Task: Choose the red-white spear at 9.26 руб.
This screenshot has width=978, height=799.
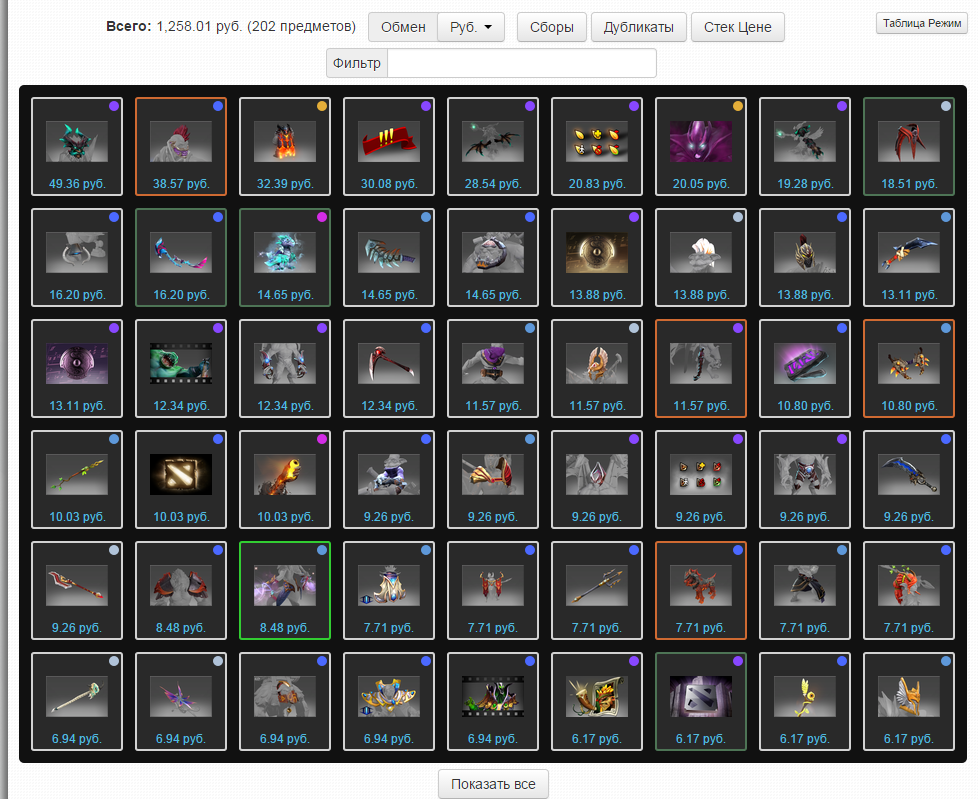Action: [77, 591]
